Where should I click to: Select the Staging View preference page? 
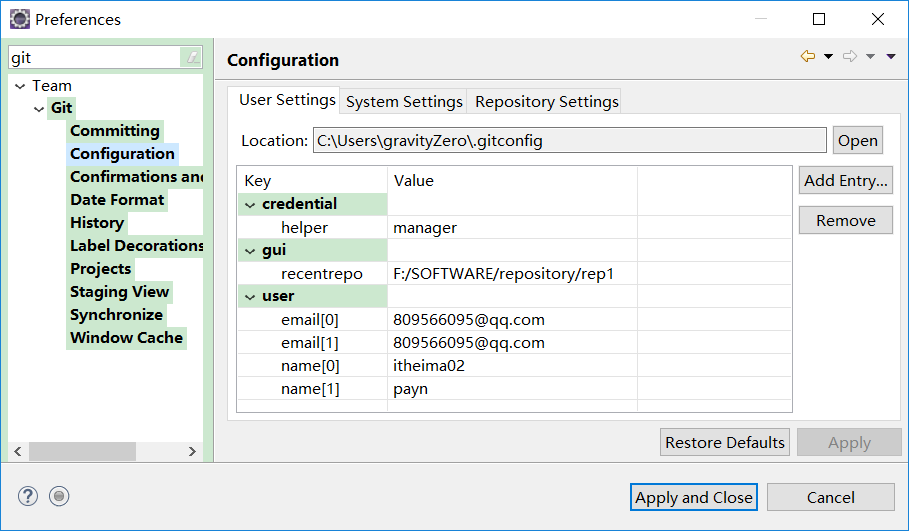(120, 292)
